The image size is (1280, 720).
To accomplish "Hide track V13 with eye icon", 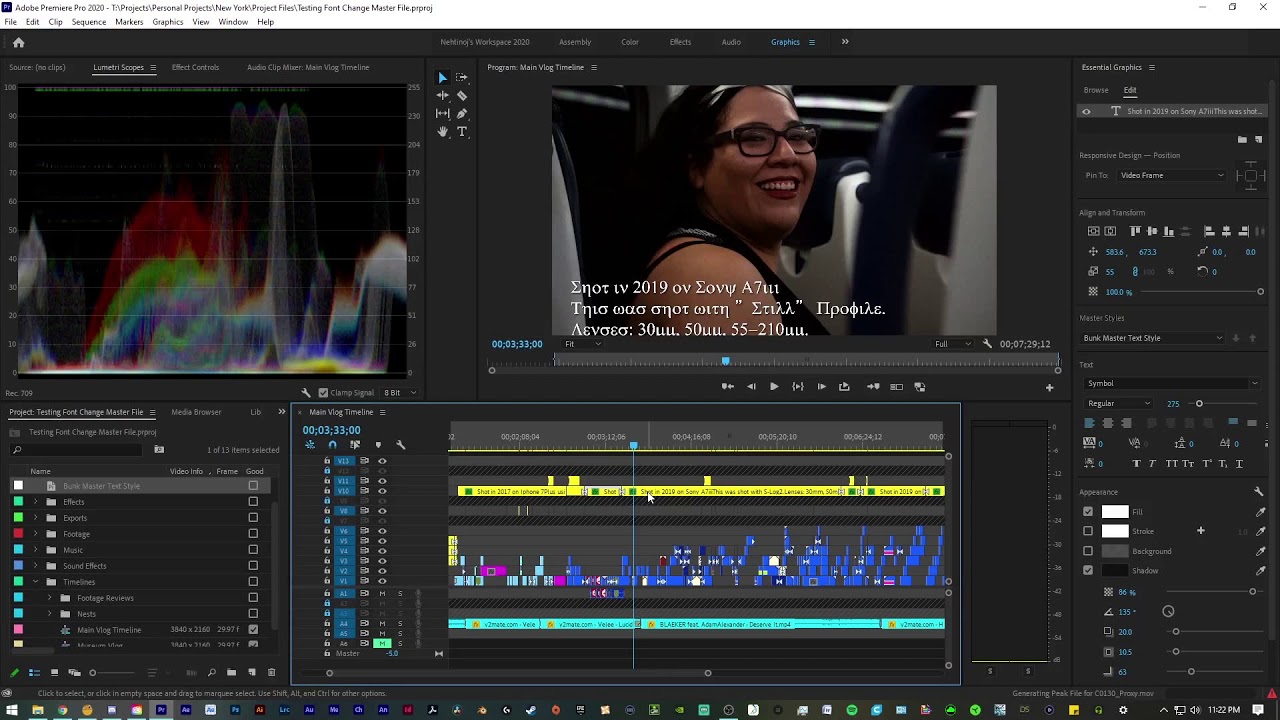I will click(382, 461).
